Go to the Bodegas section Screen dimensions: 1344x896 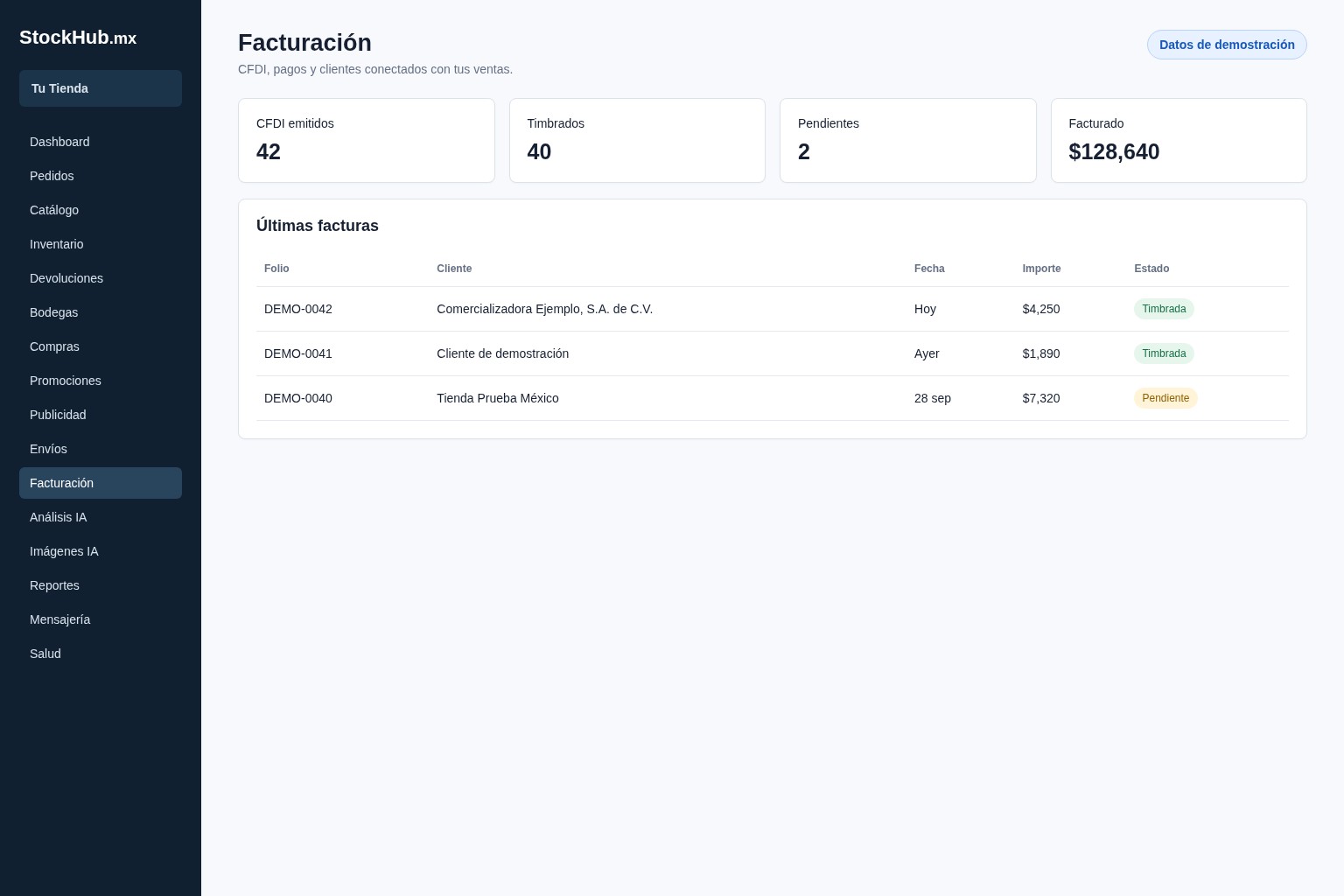[x=101, y=312]
